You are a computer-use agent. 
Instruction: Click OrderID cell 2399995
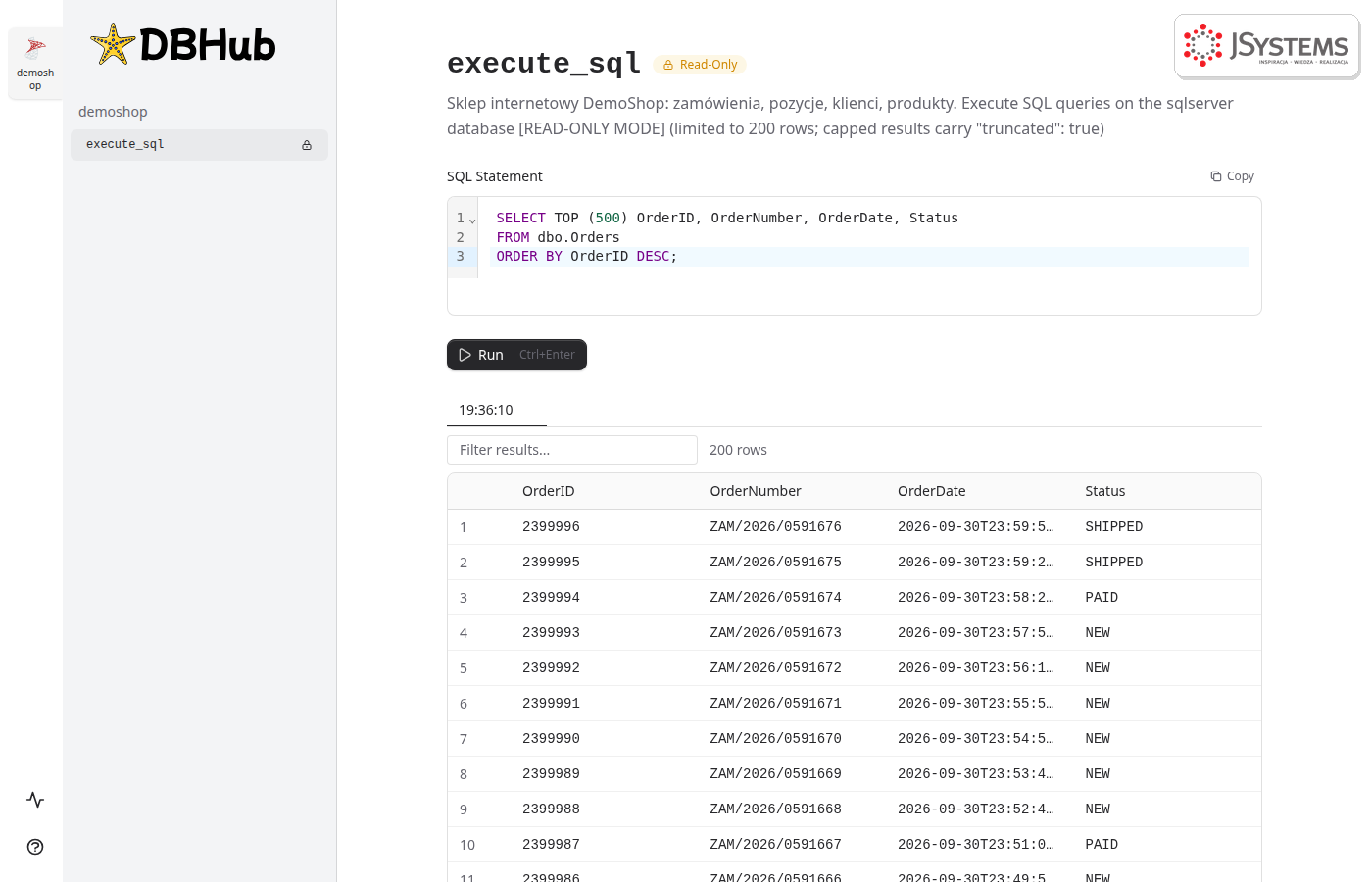pos(551,563)
